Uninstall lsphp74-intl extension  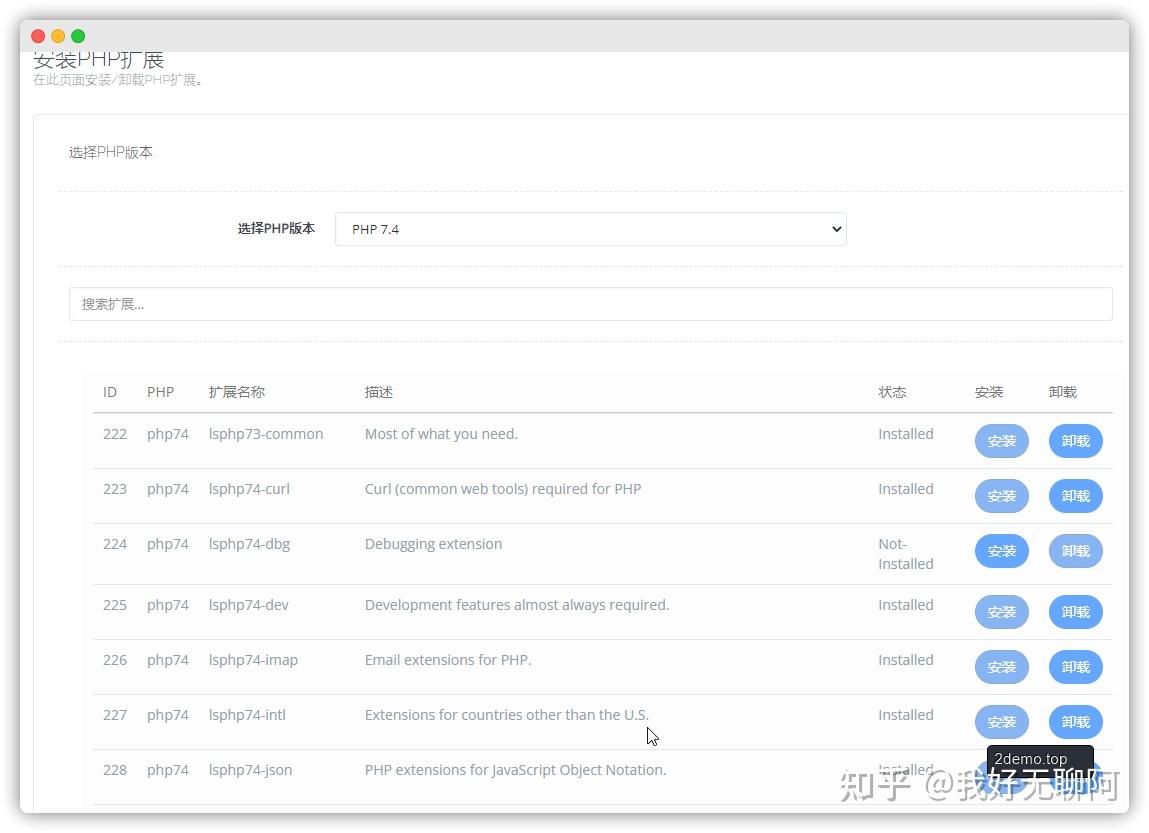click(1076, 722)
